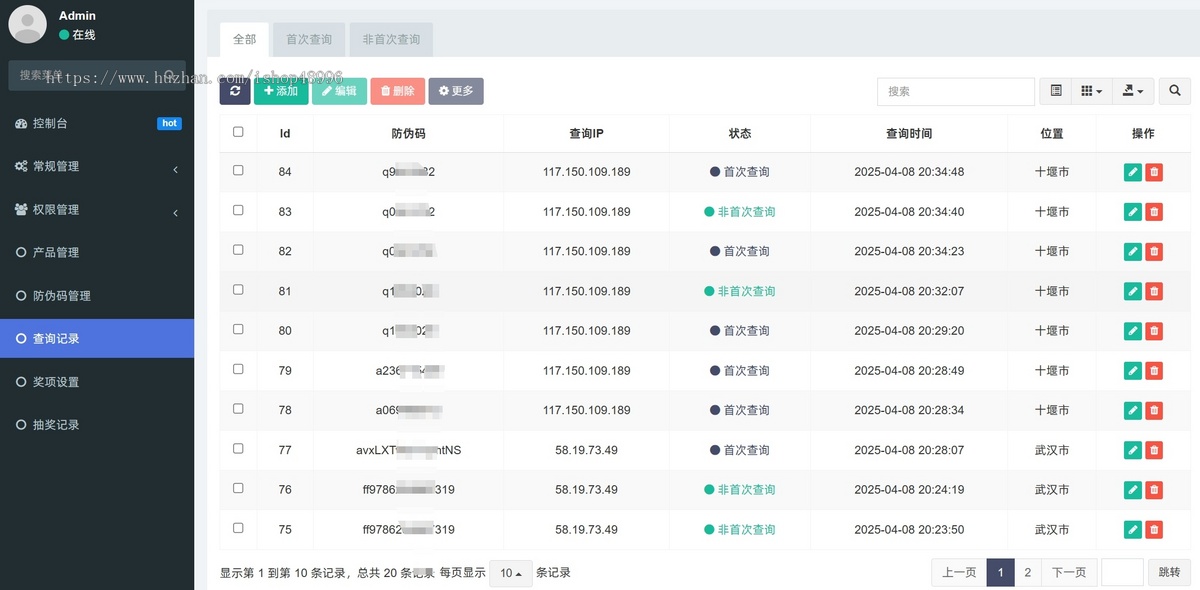Edit record 84 with pencil icon
Image resolution: width=1200 pixels, height=590 pixels.
[x=1132, y=172]
